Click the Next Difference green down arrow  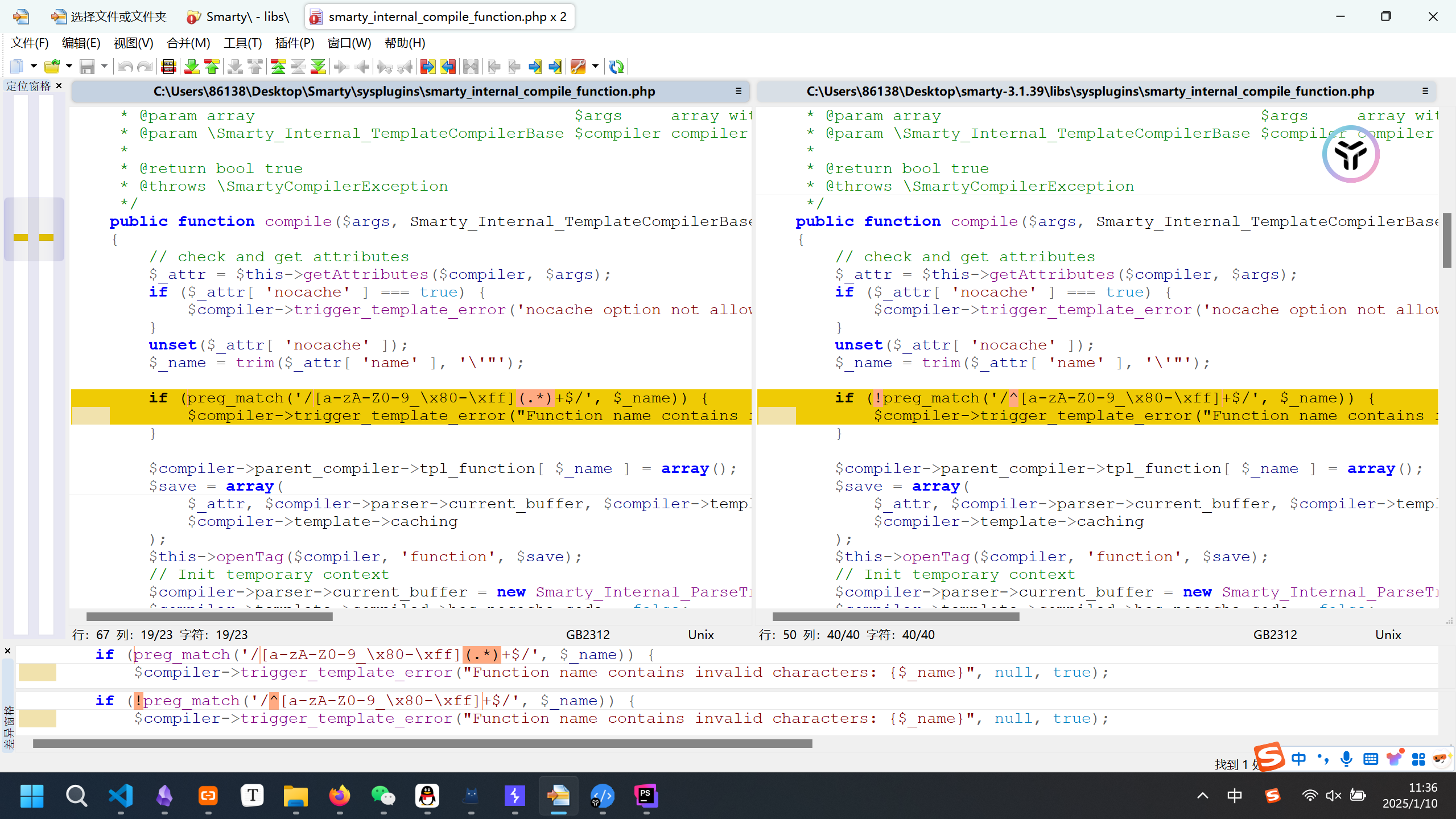(x=192, y=67)
